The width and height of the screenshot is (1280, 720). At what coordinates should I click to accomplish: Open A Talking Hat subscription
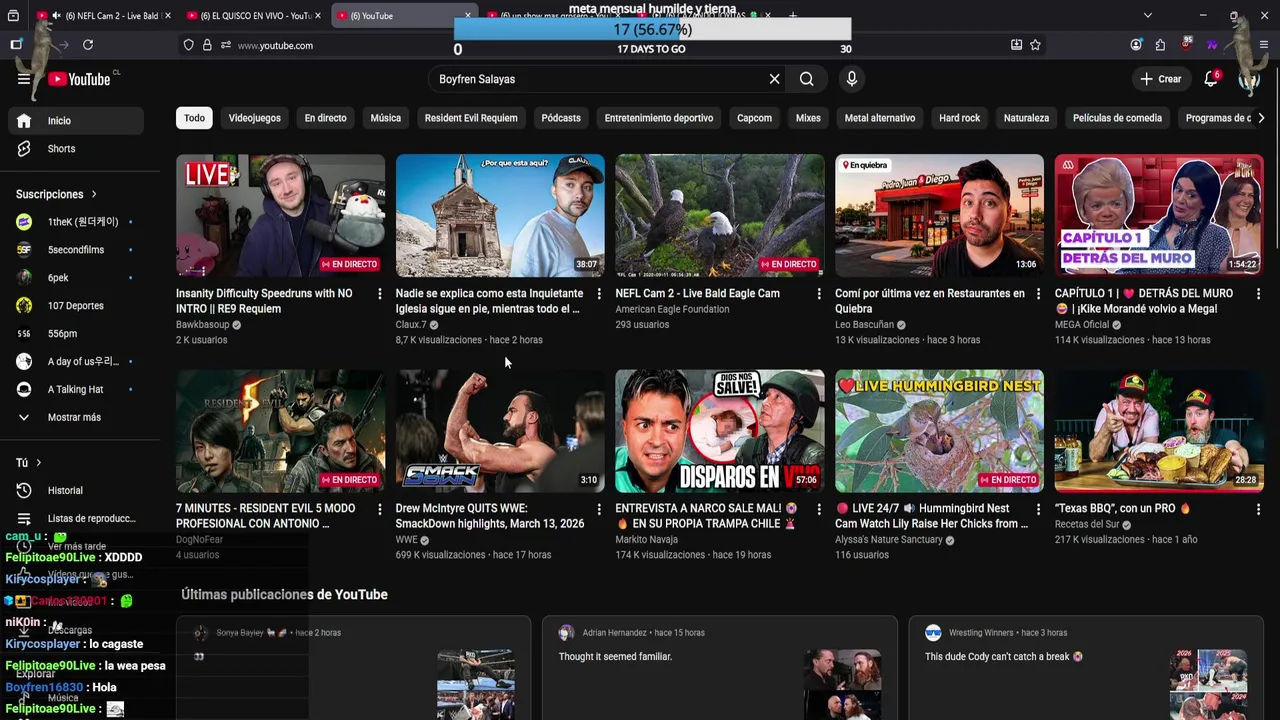click(x=77, y=390)
